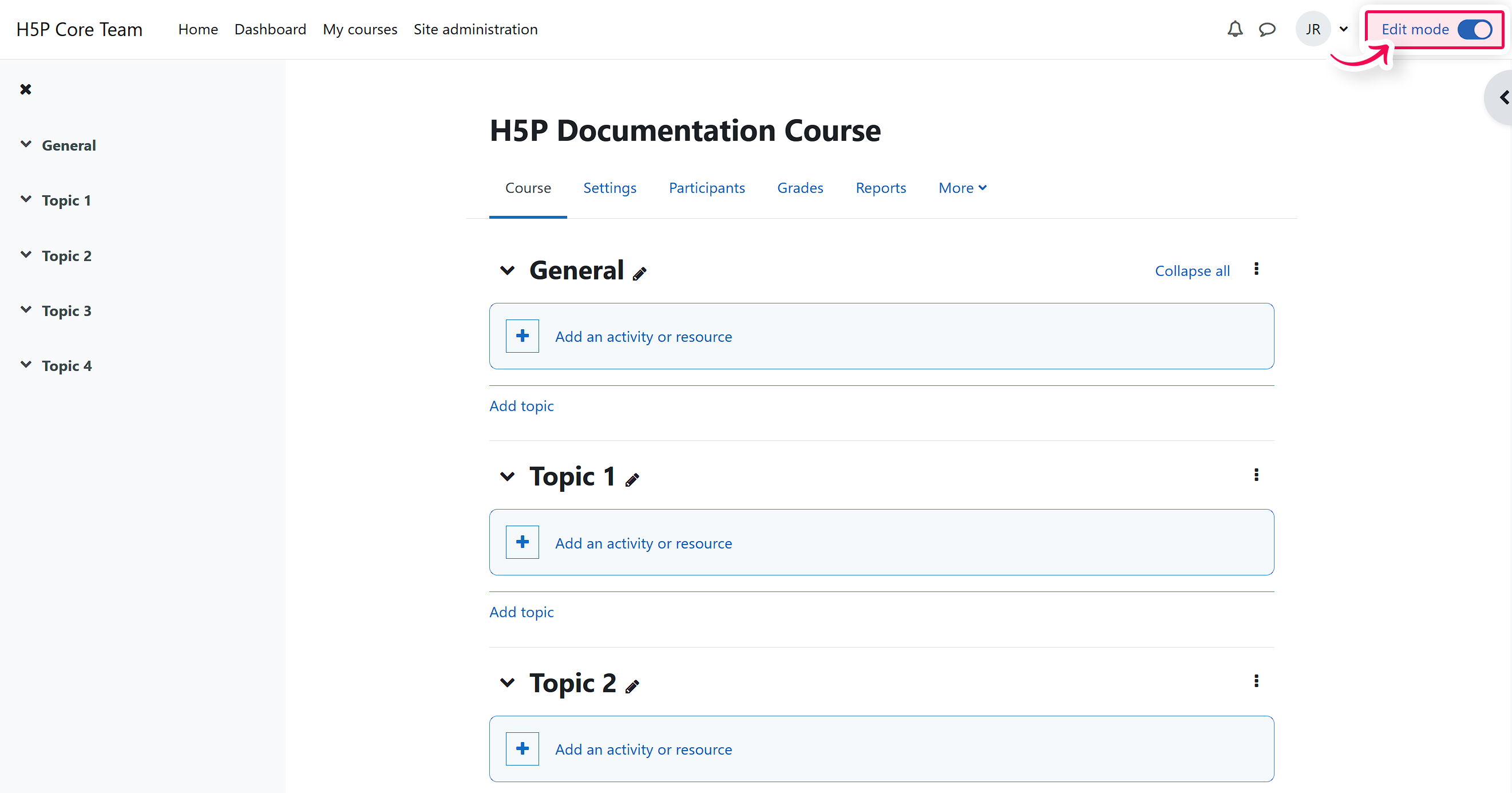Viewport: 1512px width, 793px height.
Task: Click Add topic below Topic 1 section
Action: pos(521,612)
